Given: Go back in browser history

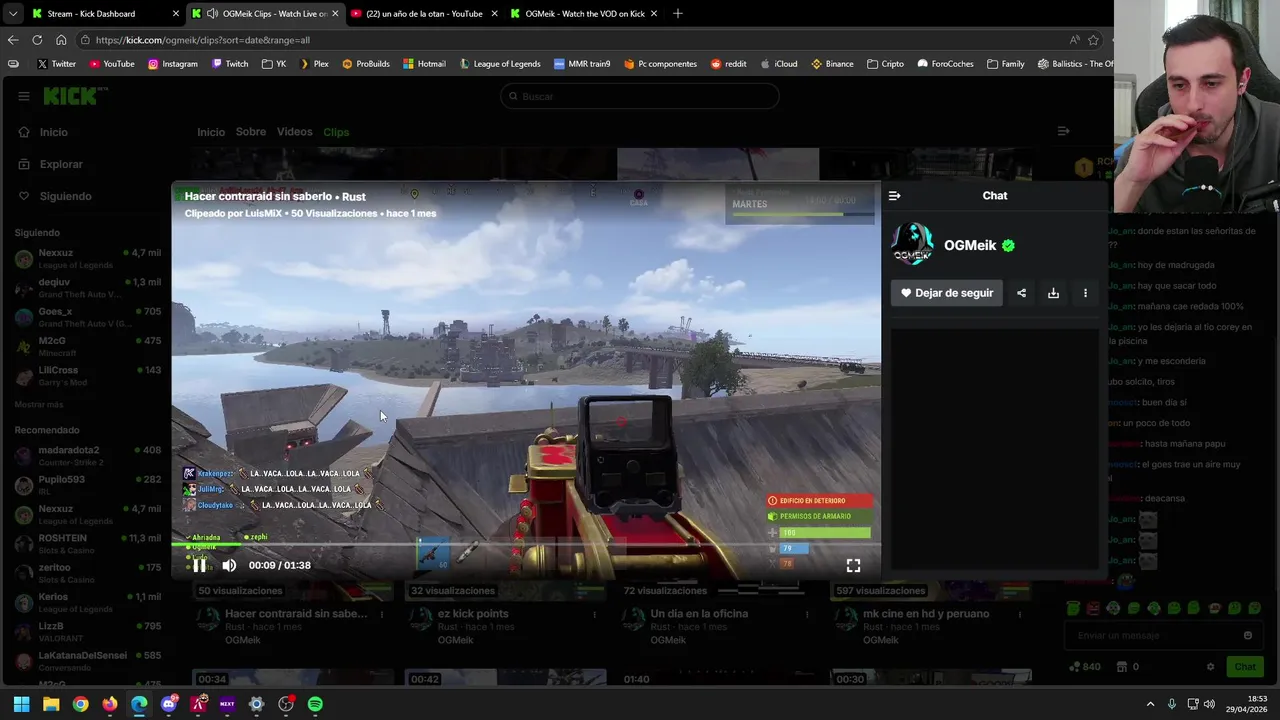Looking at the screenshot, I should pos(13,40).
